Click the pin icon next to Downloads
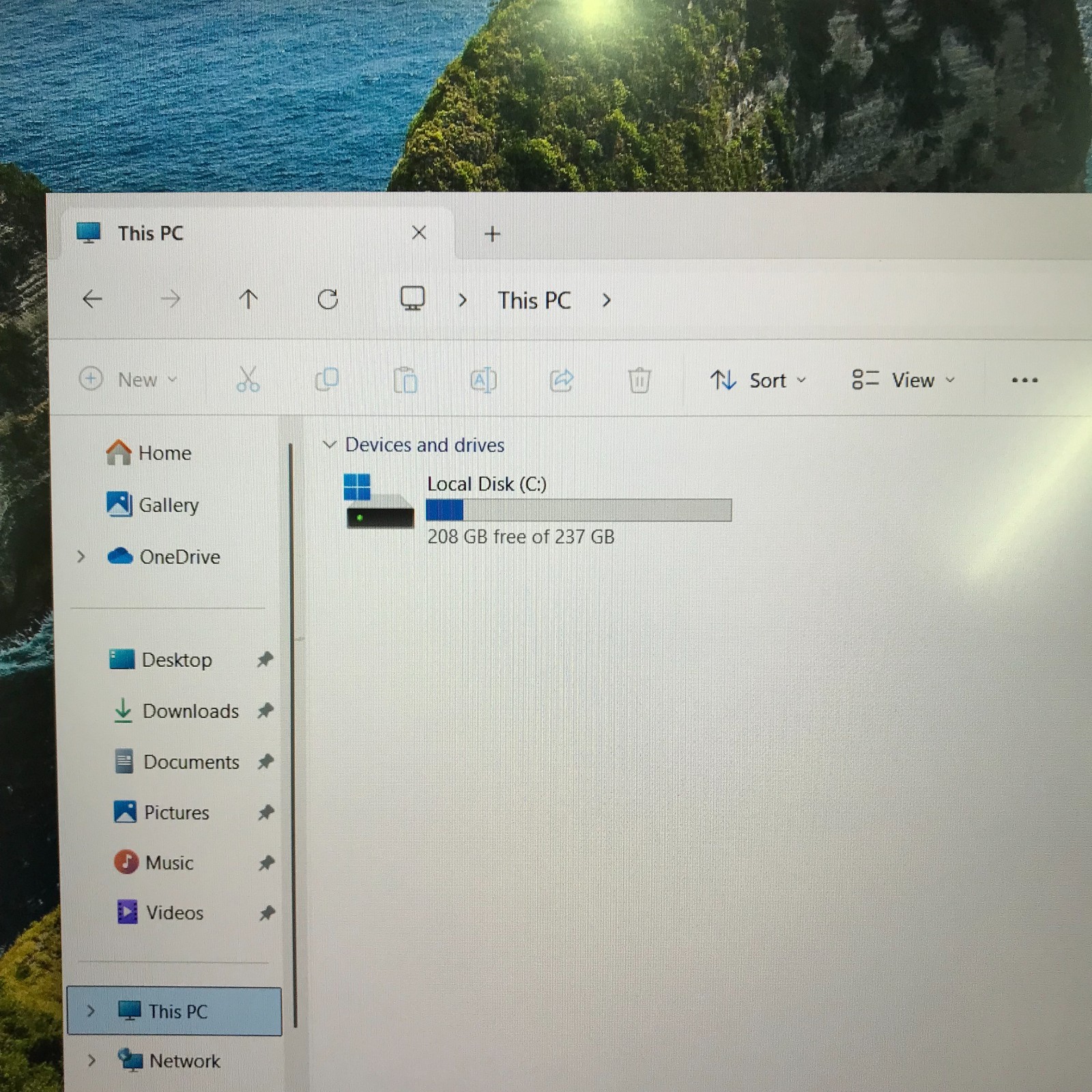 click(265, 710)
